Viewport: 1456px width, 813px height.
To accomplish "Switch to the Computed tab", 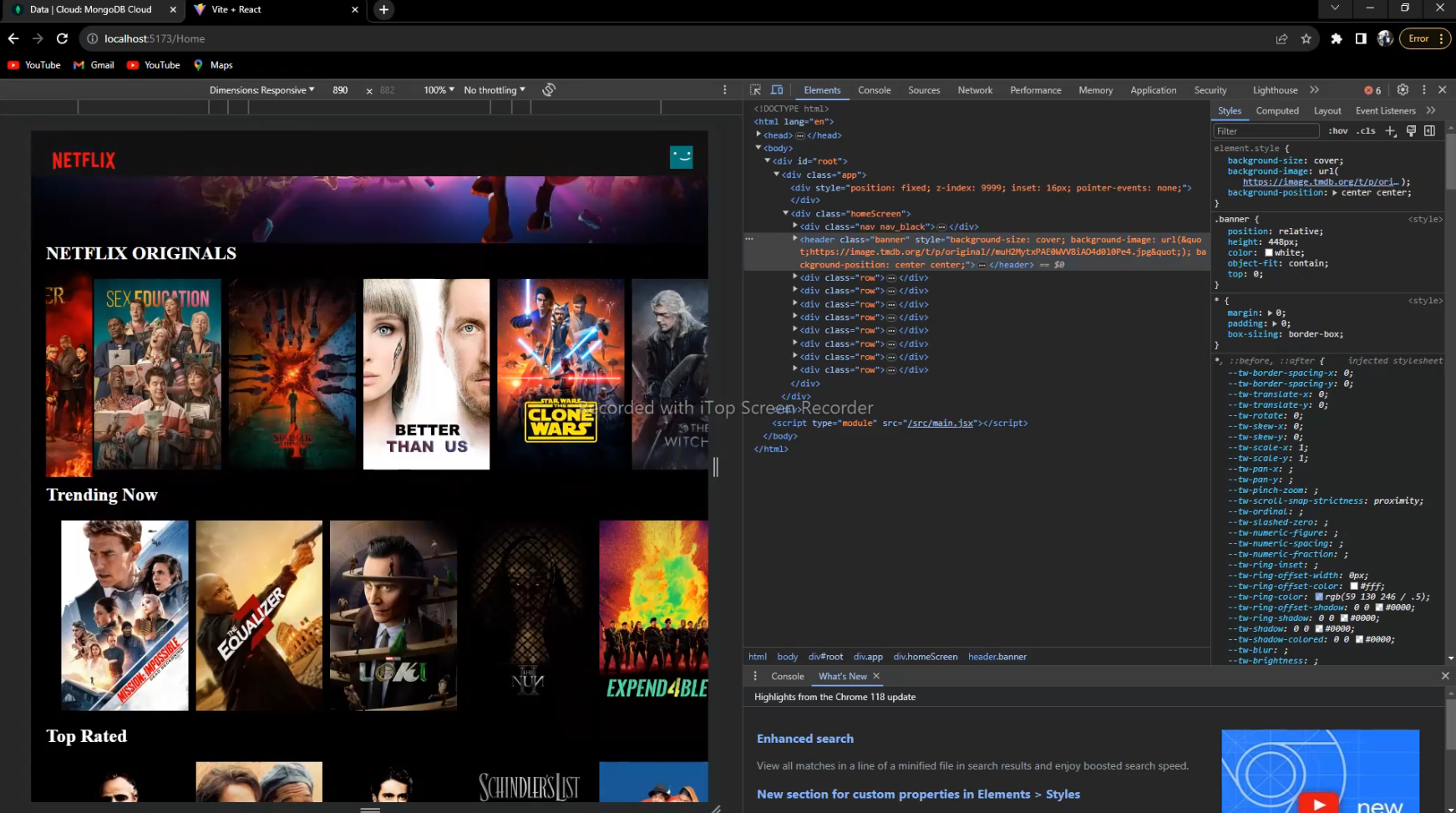I will 1277,109.
